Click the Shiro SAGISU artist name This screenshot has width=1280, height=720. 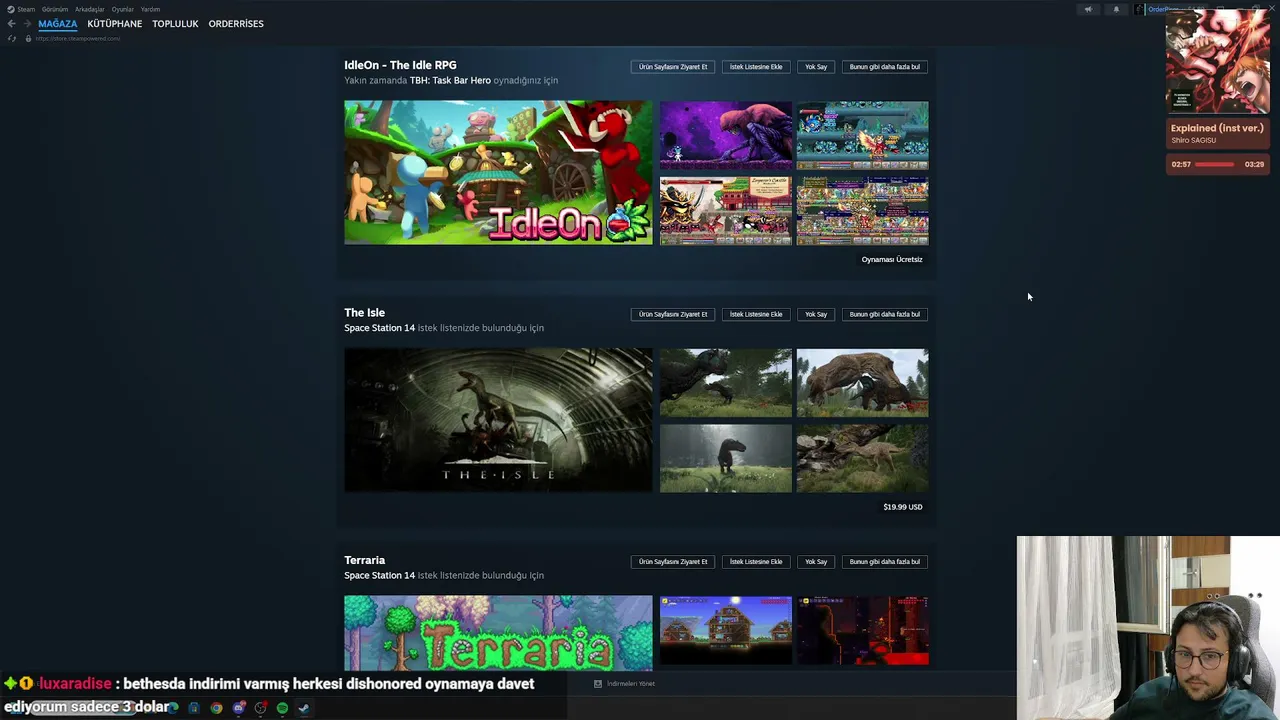tap(1194, 141)
